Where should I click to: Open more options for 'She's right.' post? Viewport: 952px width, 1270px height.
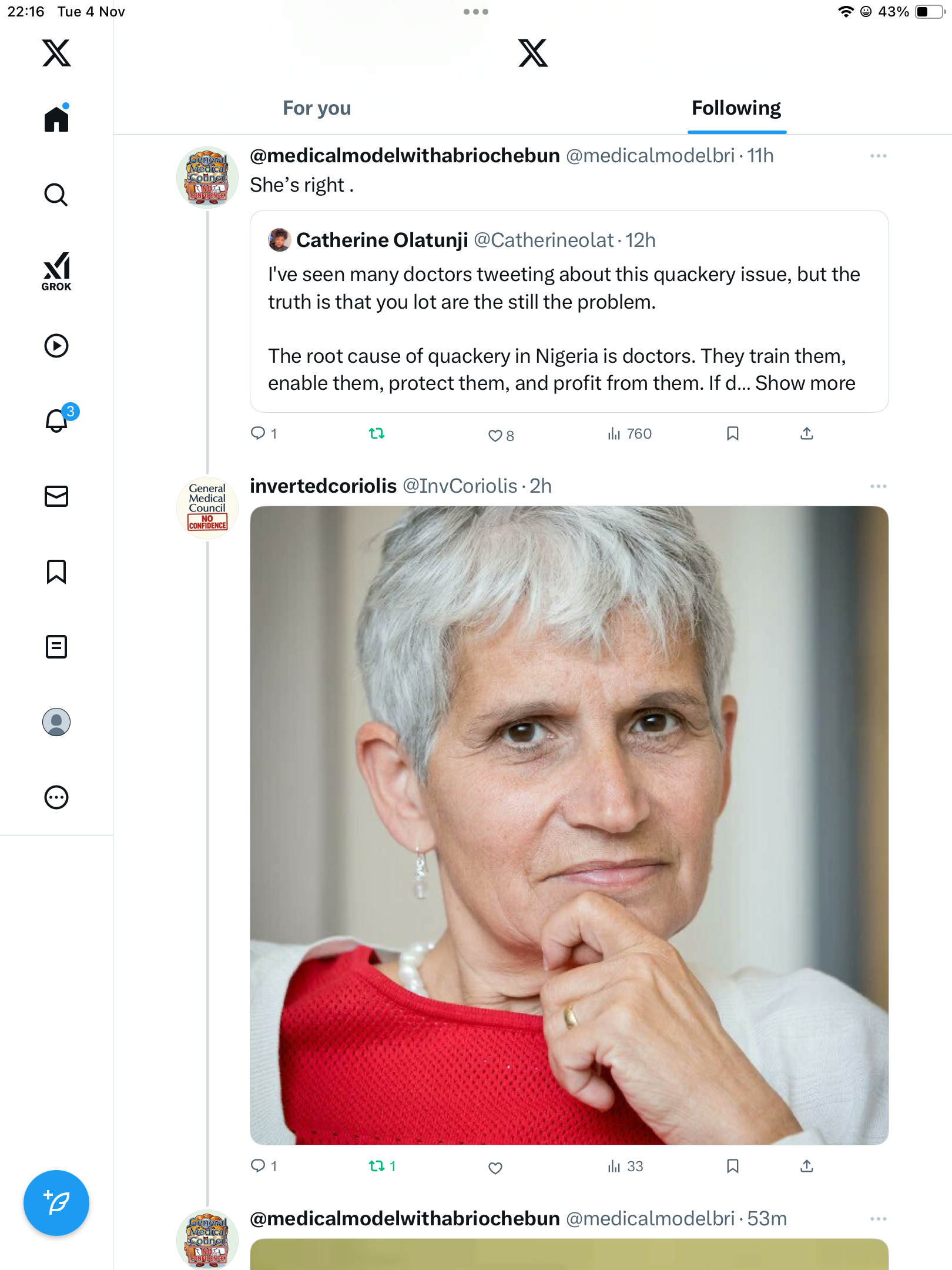pyautogui.click(x=878, y=156)
